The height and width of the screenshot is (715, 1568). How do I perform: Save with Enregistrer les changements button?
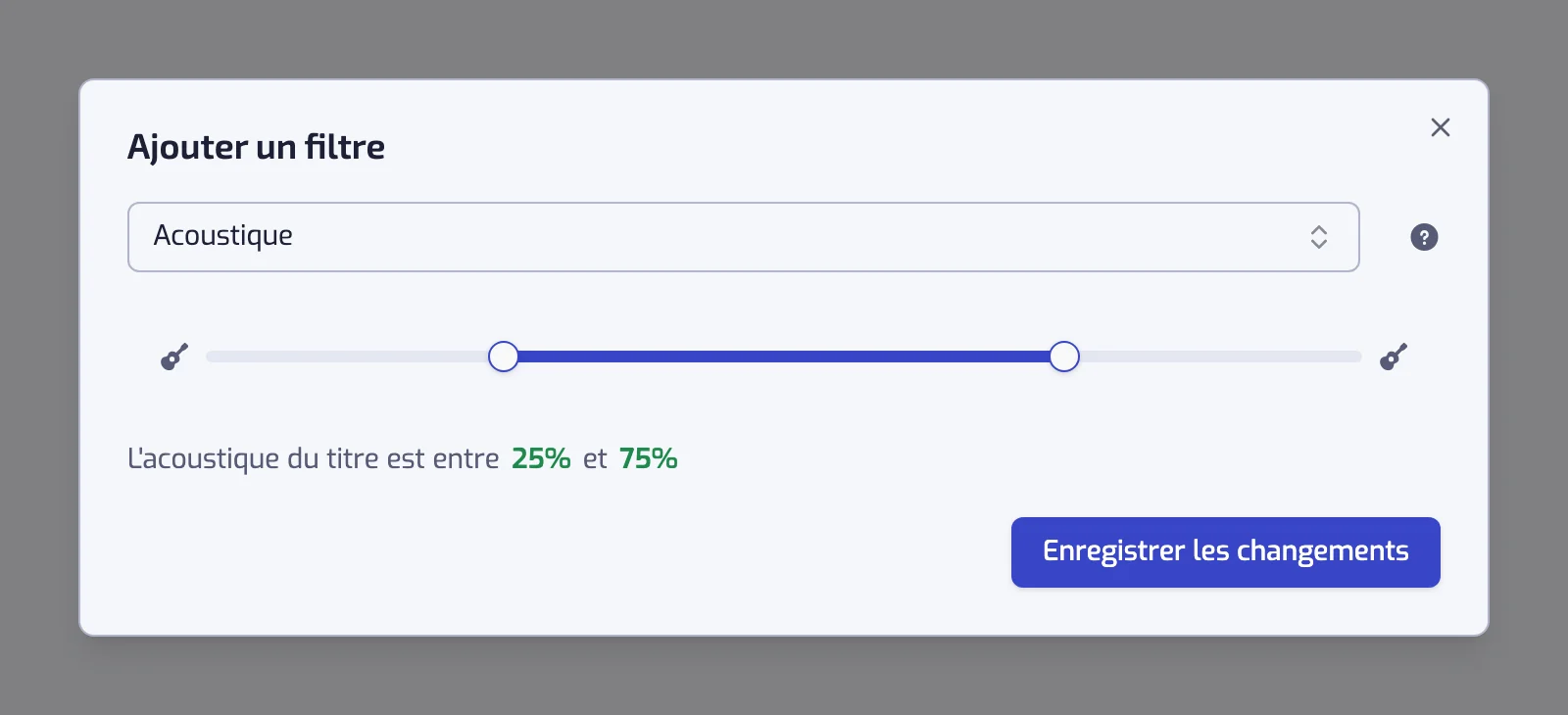coord(1226,552)
